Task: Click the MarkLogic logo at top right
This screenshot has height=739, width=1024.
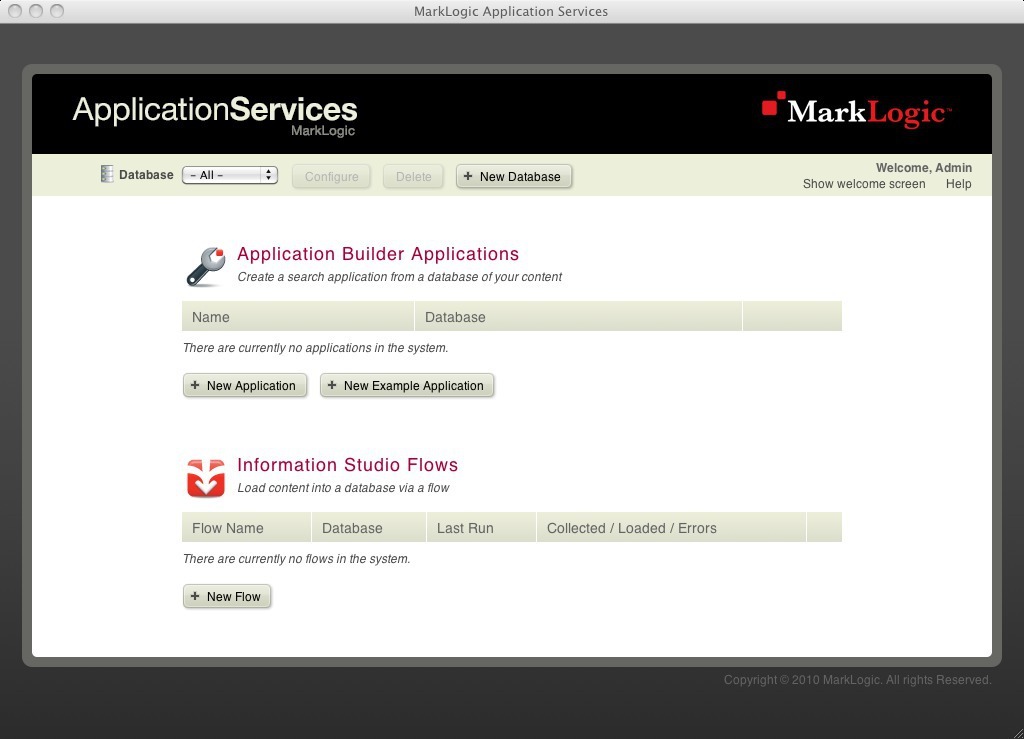Action: click(856, 110)
